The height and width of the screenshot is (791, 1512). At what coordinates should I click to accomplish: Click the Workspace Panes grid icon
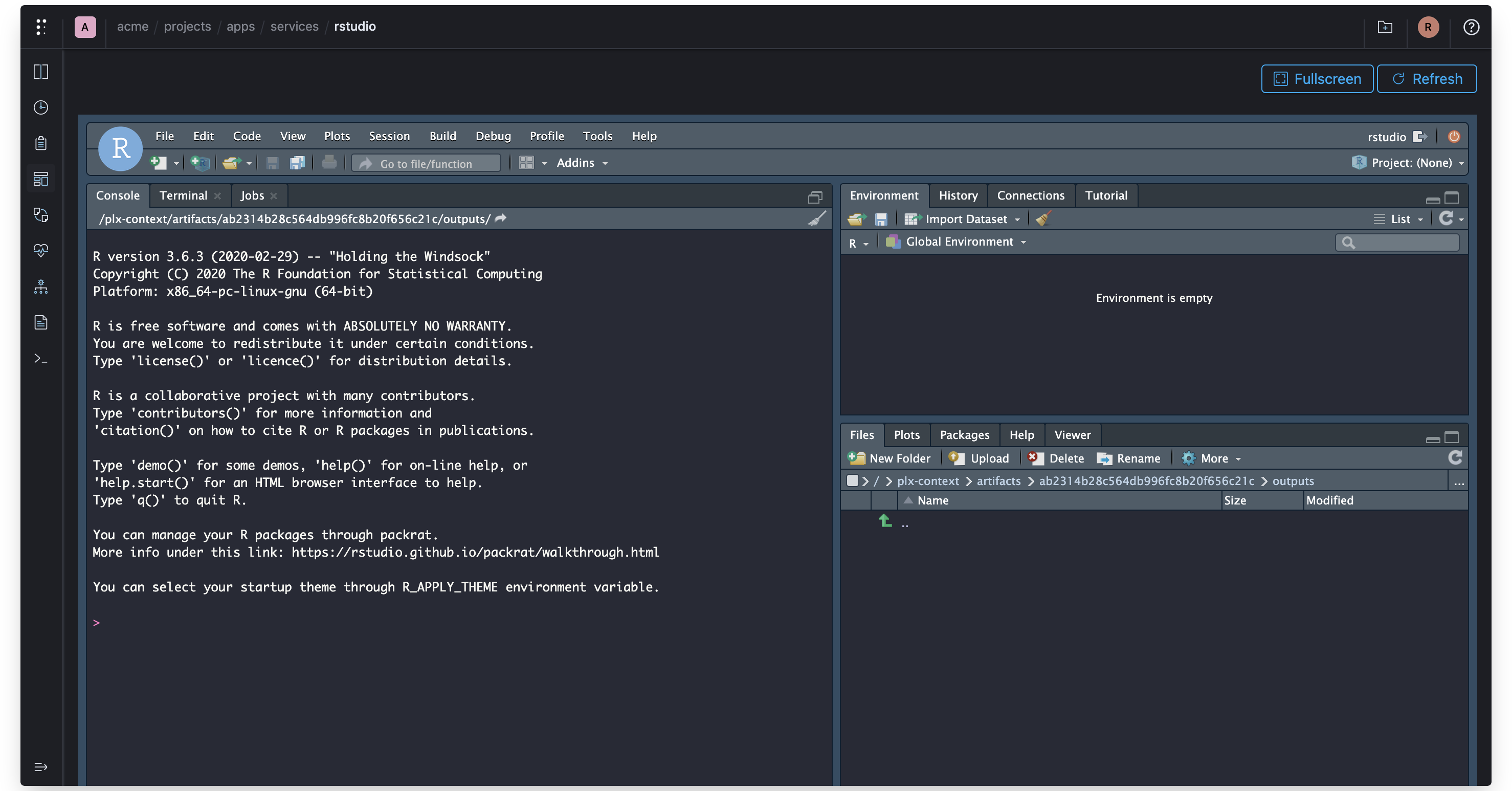526,163
